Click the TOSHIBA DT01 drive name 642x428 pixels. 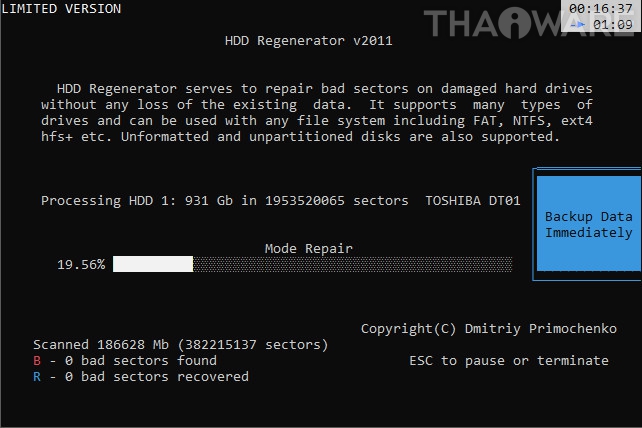[473, 201]
